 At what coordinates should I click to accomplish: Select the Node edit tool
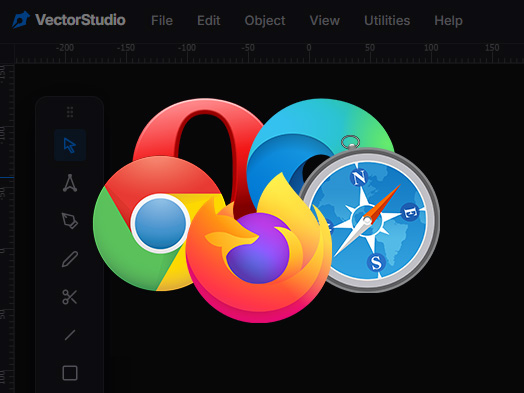click(70, 183)
